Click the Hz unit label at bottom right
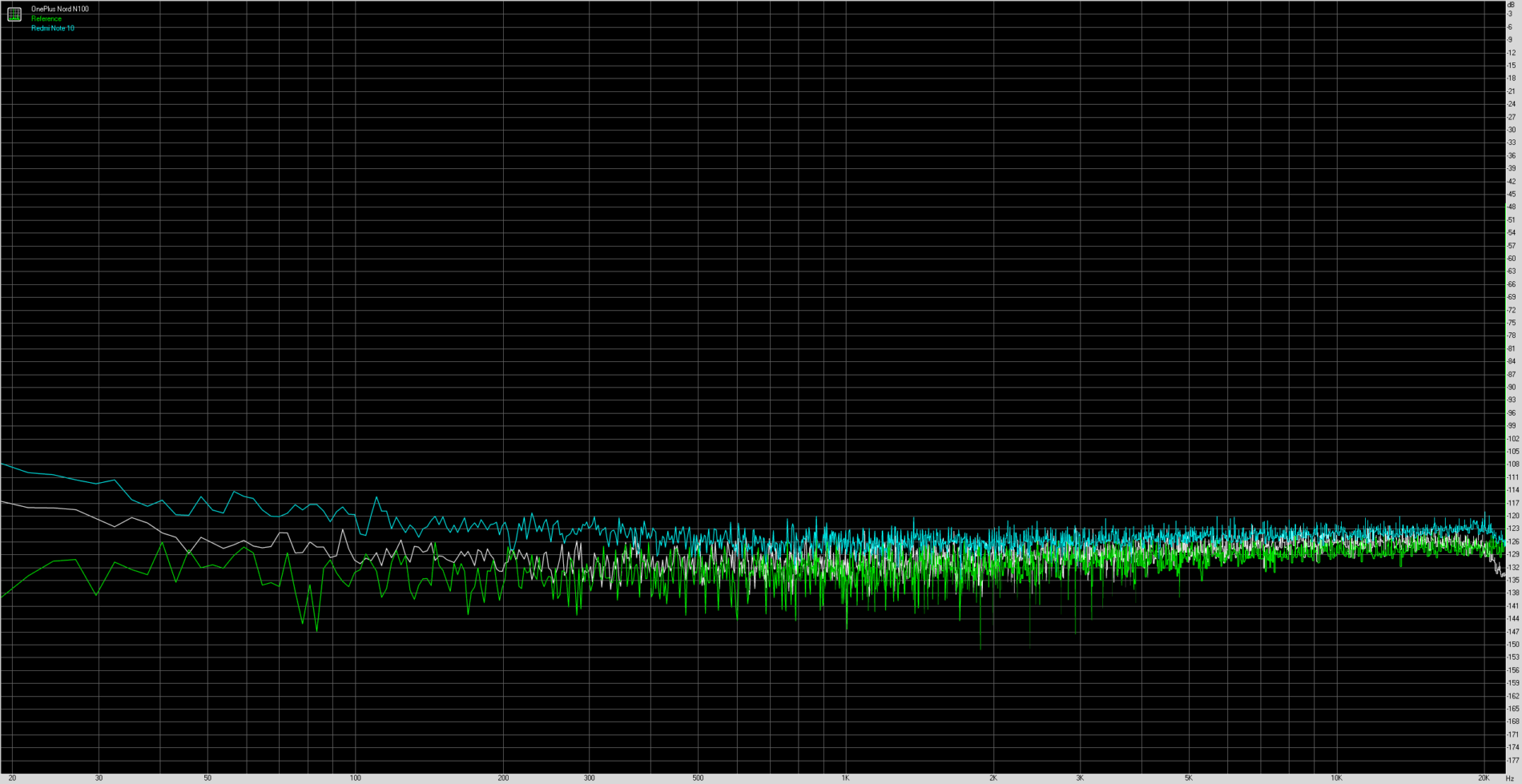 coord(1510,778)
